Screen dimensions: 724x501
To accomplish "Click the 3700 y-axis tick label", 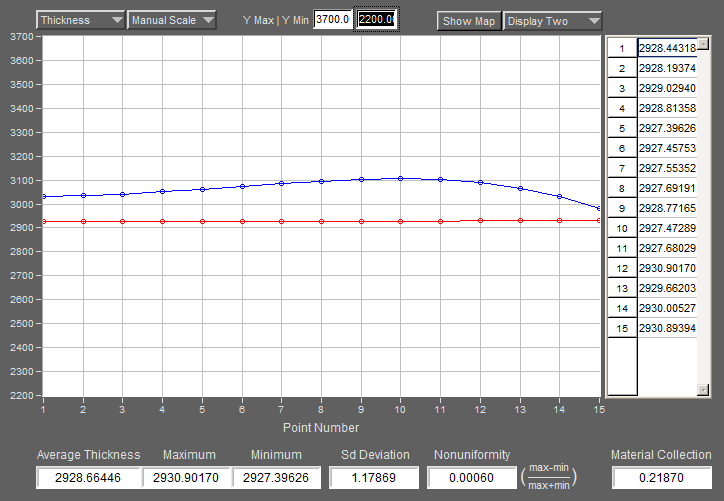I will coord(22,36).
